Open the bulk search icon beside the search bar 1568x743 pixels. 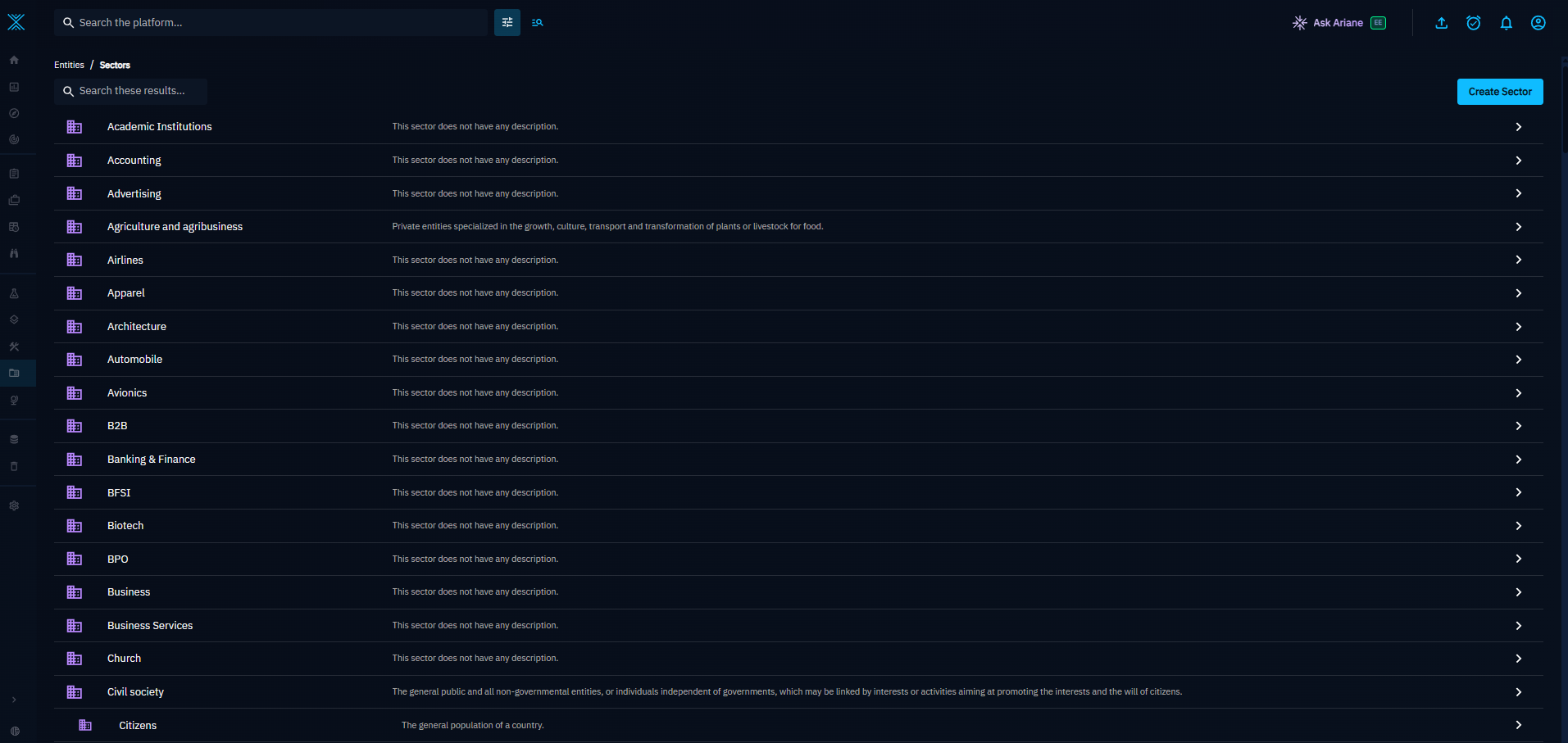pos(537,22)
